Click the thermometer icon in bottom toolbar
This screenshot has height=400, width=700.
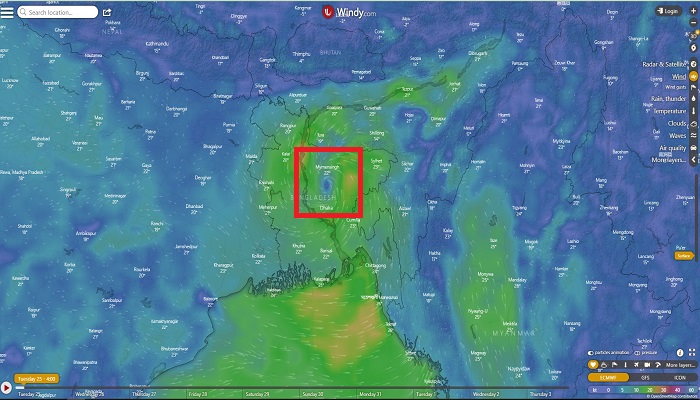[625, 365]
